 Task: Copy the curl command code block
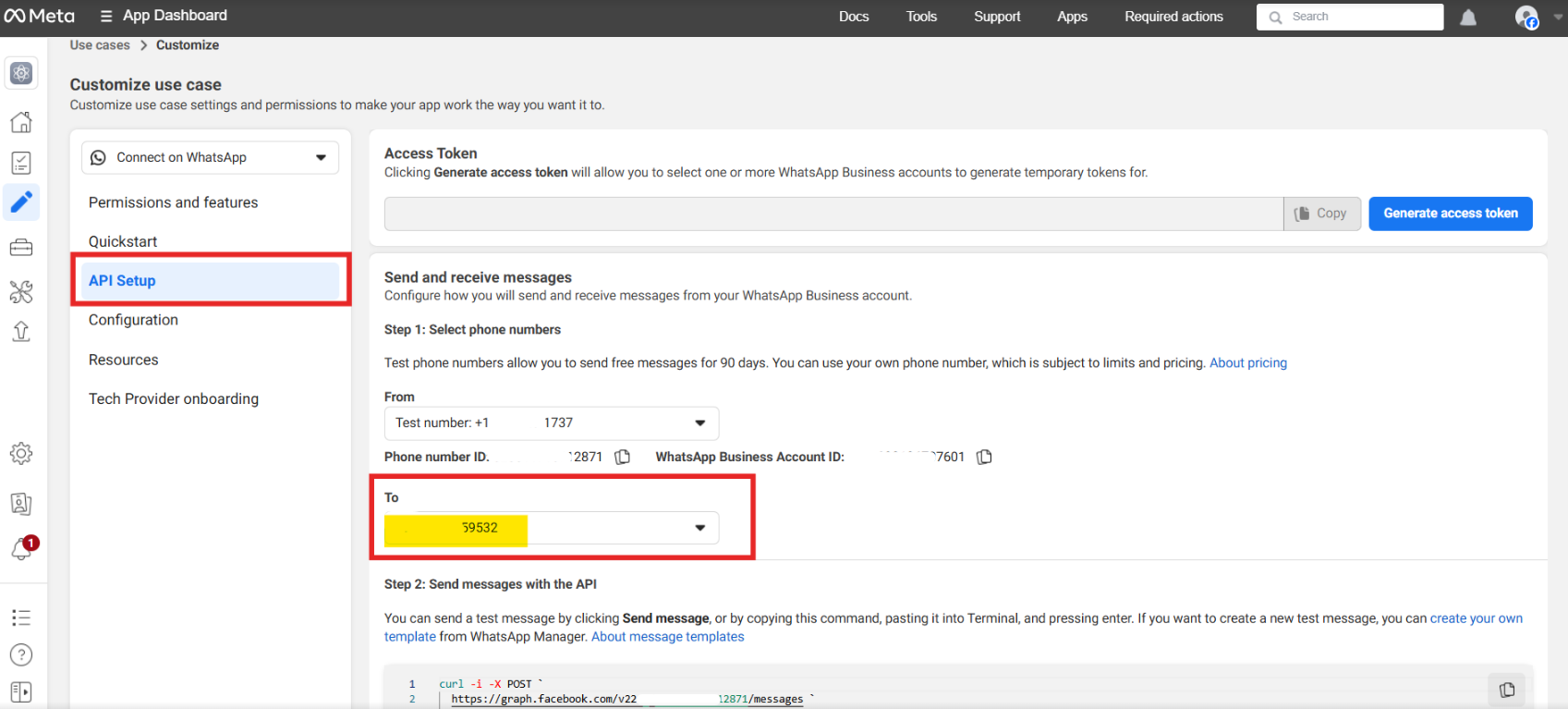(1506, 690)
